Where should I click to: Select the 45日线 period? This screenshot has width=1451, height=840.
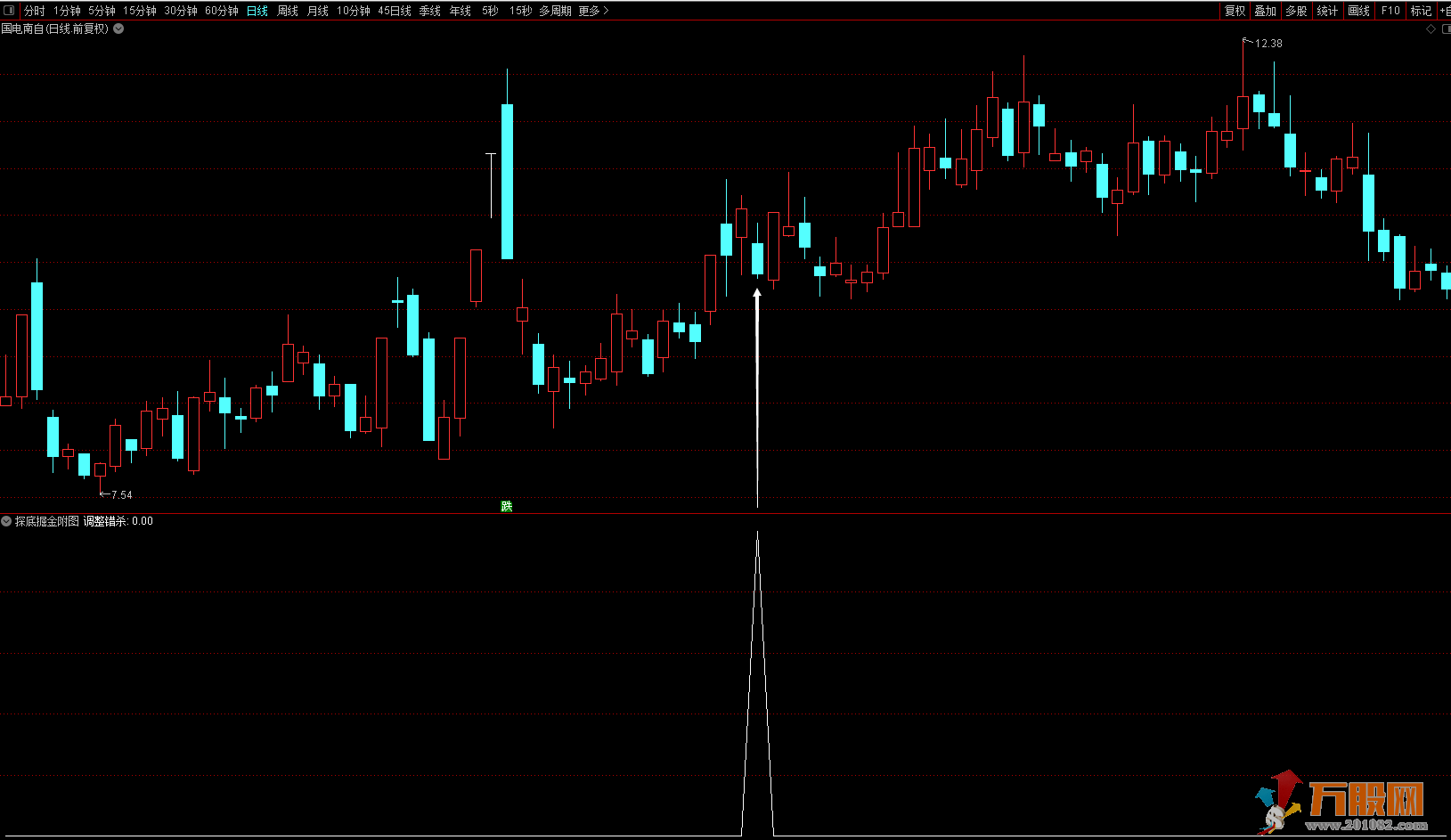tap(395, 11)
